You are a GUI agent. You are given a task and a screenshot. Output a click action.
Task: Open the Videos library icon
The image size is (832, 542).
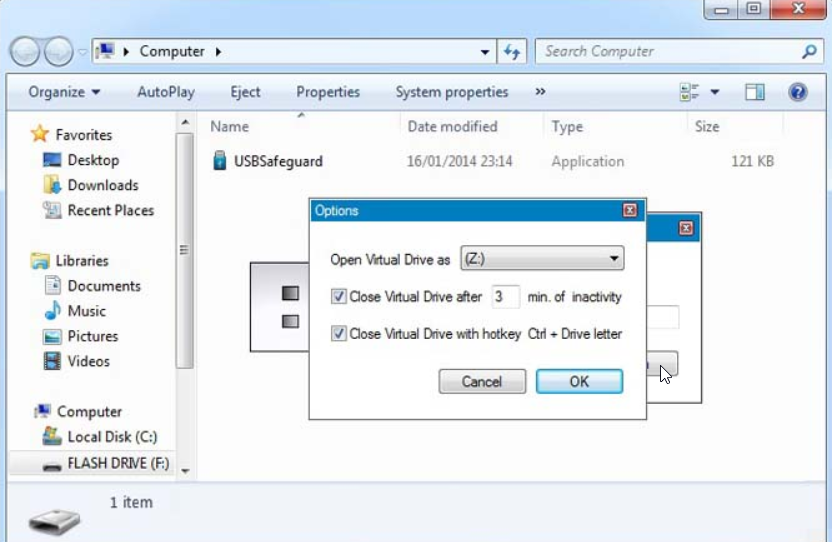pyautogui.click(x=52, y=361)
